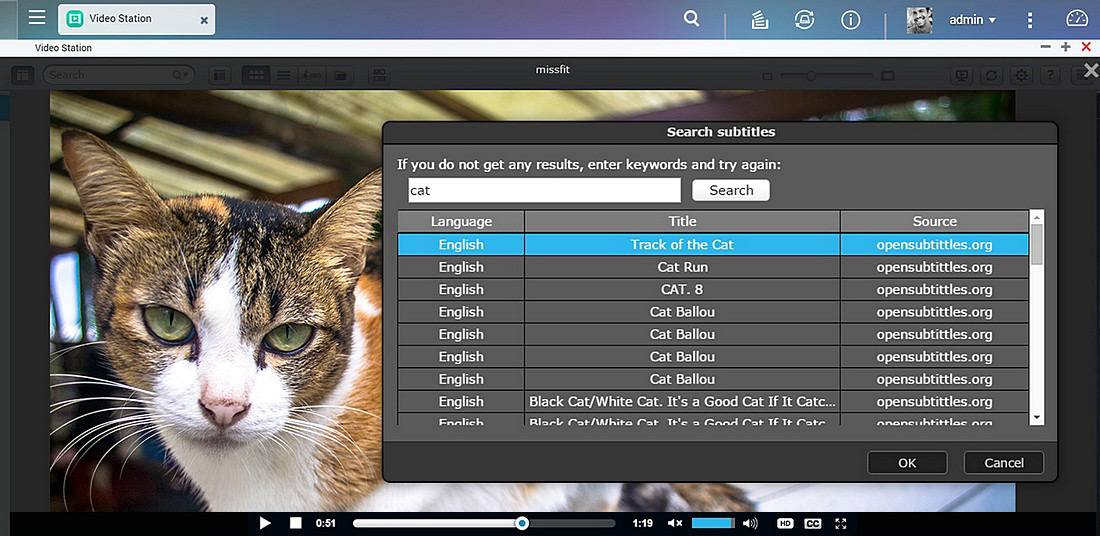Image resolution: width=1100 pixels, height=536 pixels.
Task: Click the admin profile picture
Action: click(920, 20)
